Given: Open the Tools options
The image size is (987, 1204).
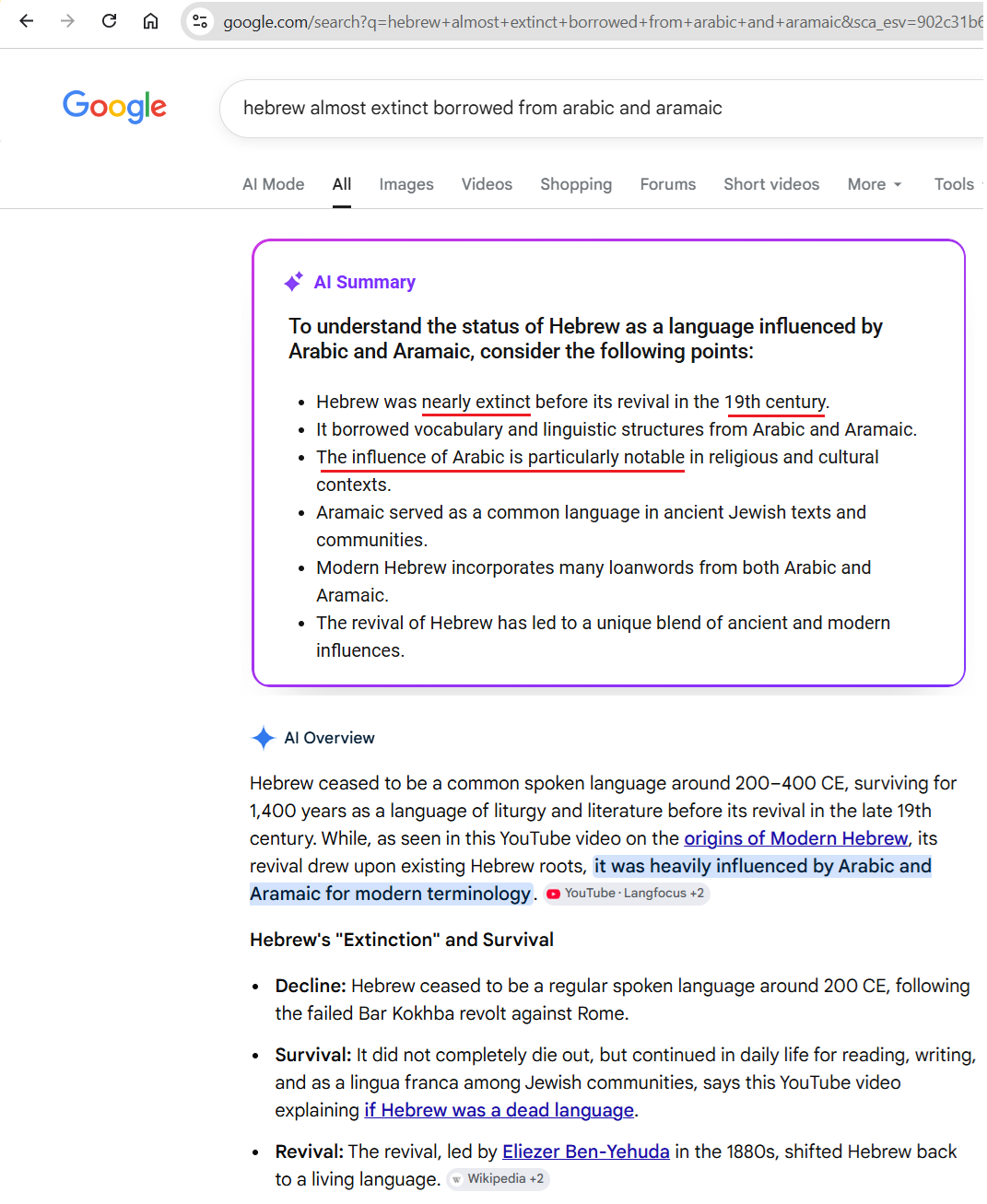Looking at the screenshot, I should [x=957, y=184].
